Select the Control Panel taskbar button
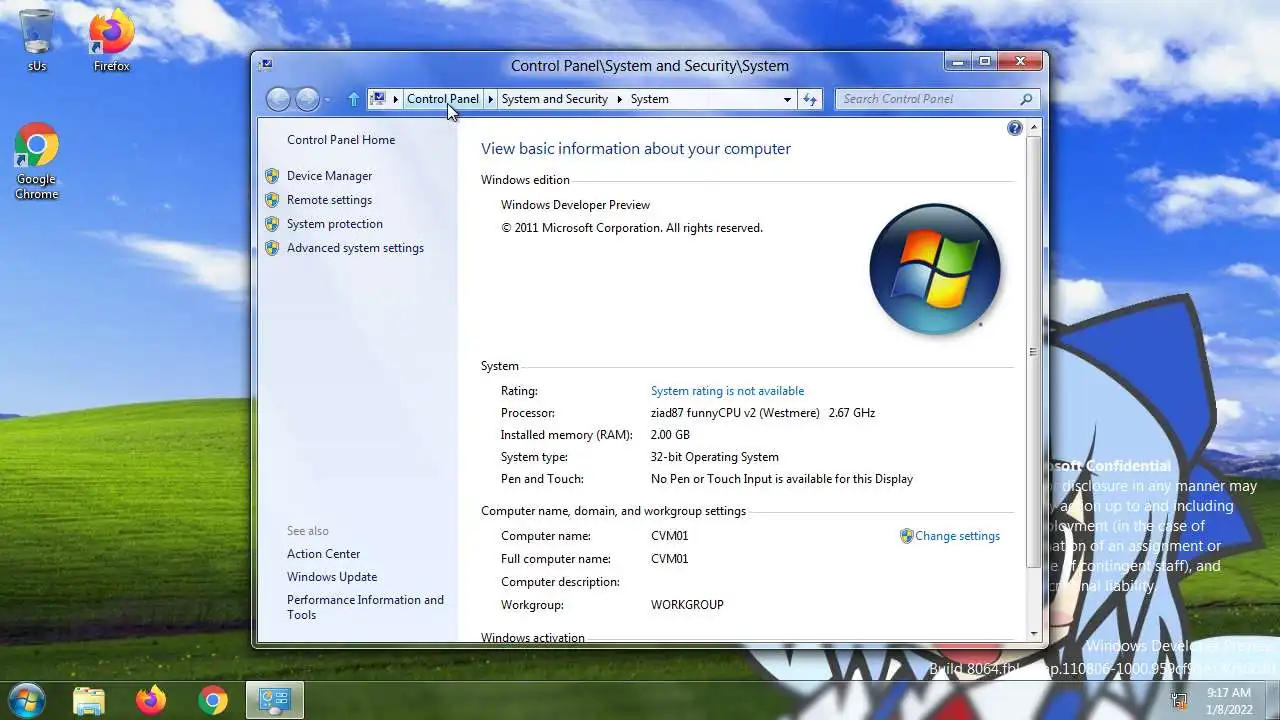 tap(274, 701)
